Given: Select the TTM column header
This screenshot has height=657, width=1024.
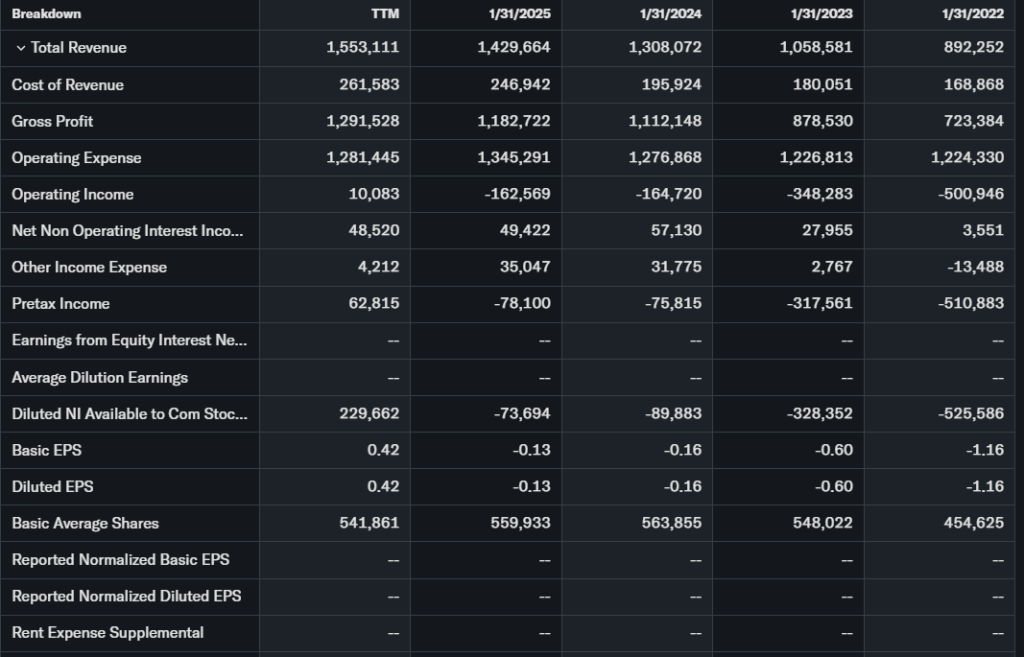Looking at the screenshot, I should (x=385, y=14).
